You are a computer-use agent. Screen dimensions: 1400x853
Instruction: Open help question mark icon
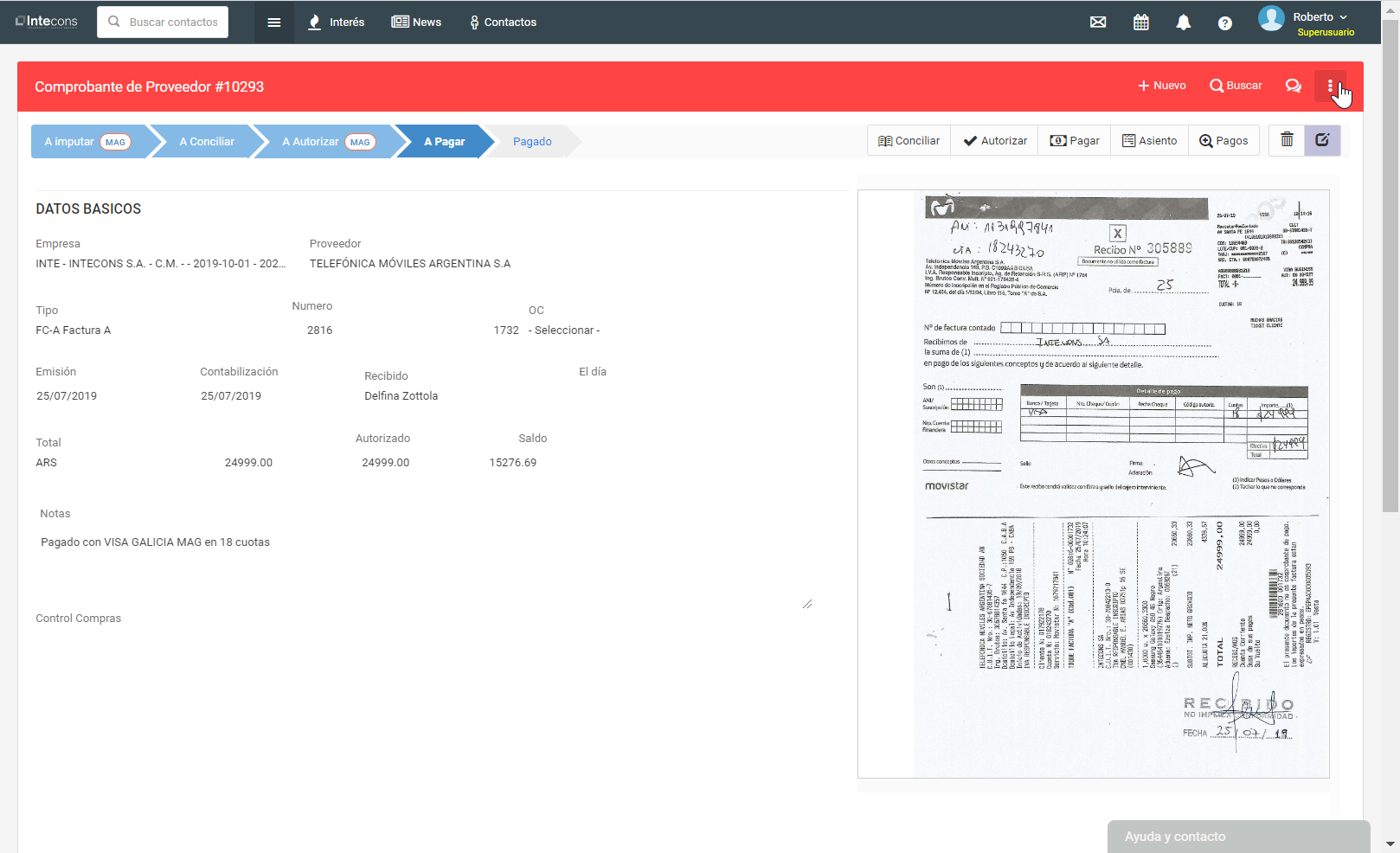[1224, 23]
